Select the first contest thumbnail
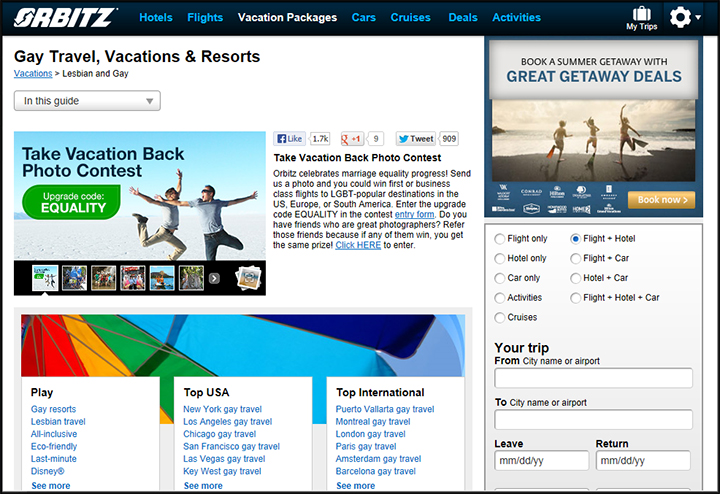The width and height of the screenshot is (720, 494). click(x=45, y=278)
